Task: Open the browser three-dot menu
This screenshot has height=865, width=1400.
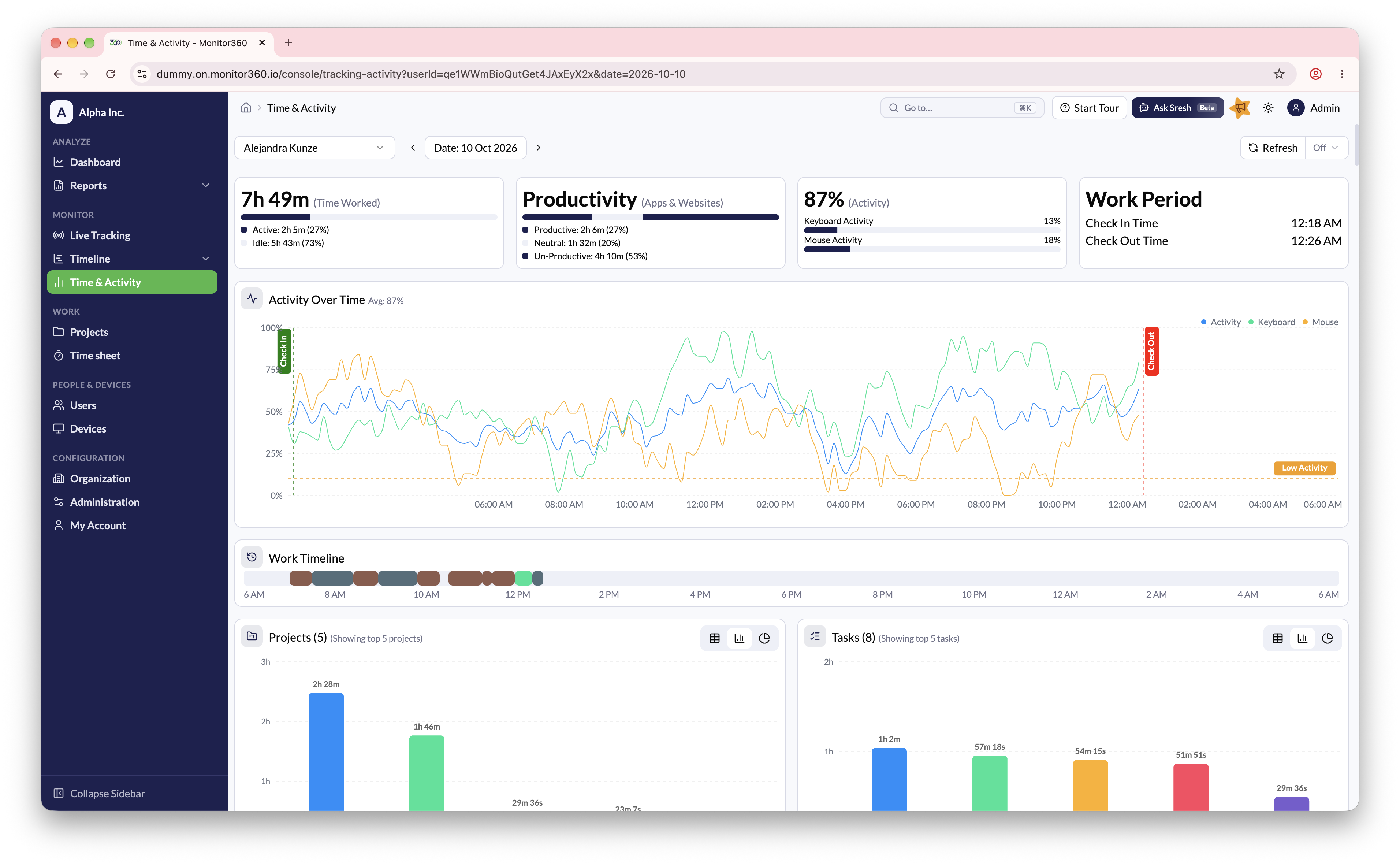Action: [1342, 74]
